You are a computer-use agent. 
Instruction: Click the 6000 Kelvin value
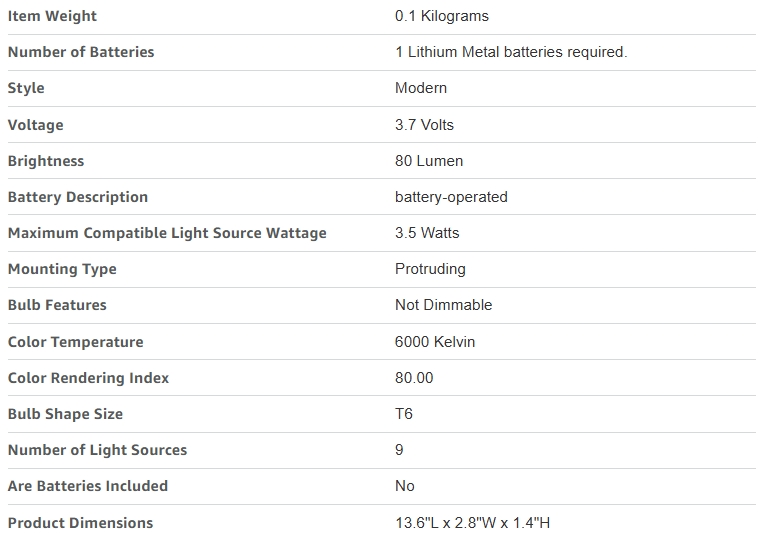(435, 342)
